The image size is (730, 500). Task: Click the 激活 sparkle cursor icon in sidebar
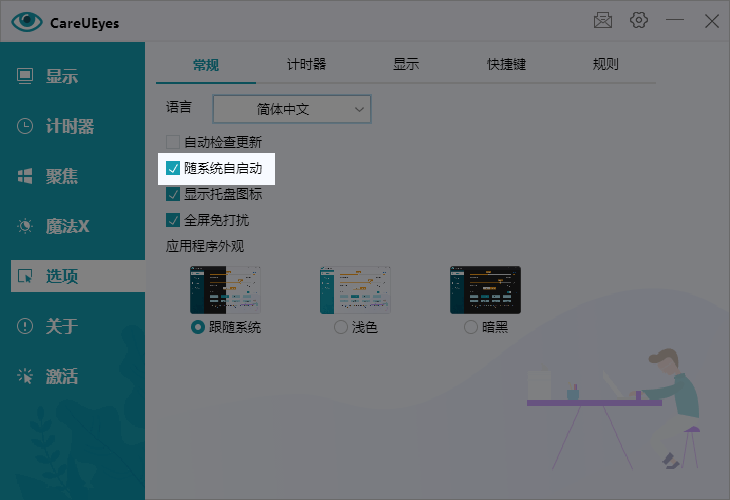tap(25, 376)
